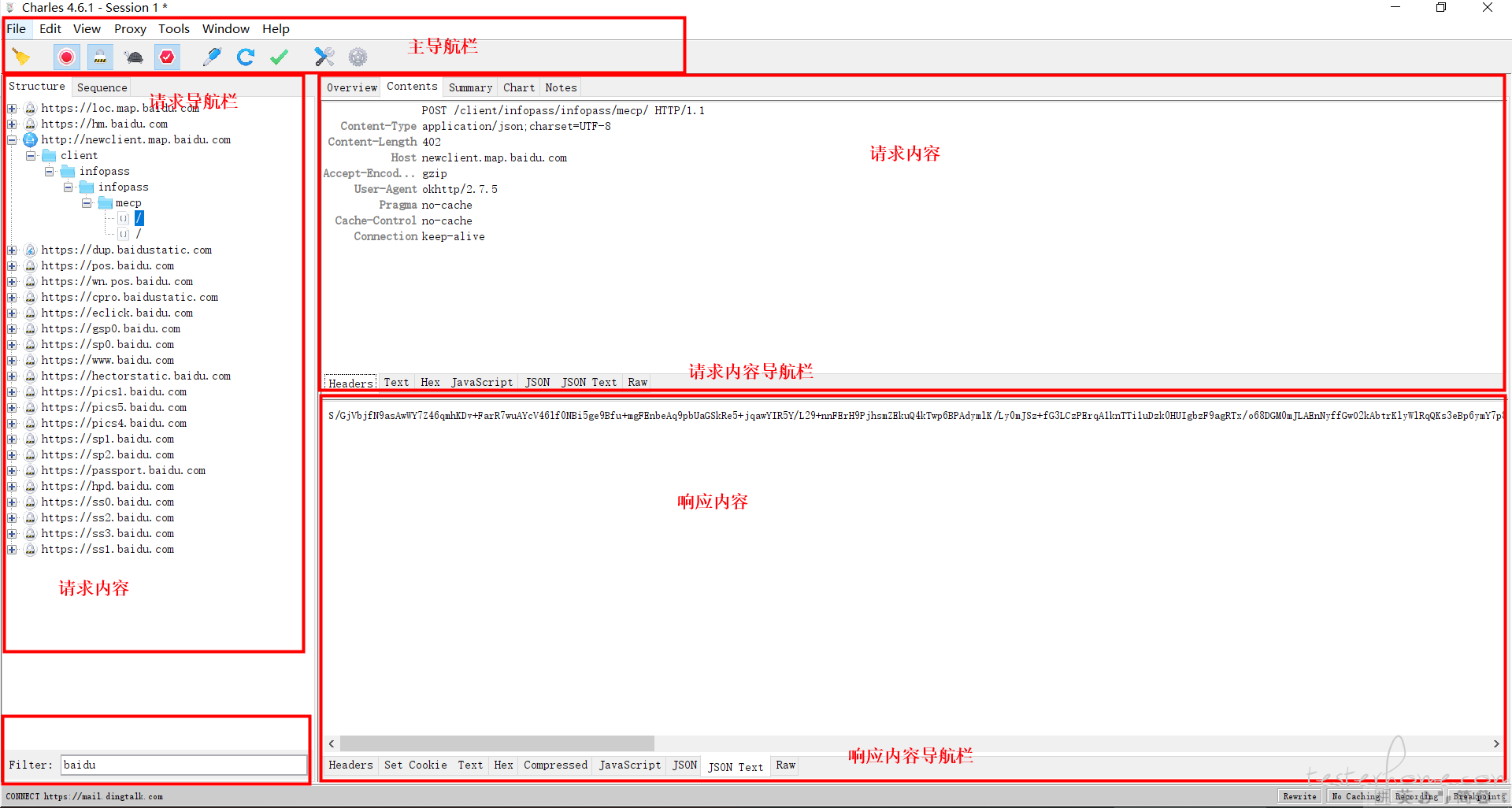Select response Set Cookie tab

point(415,765)
